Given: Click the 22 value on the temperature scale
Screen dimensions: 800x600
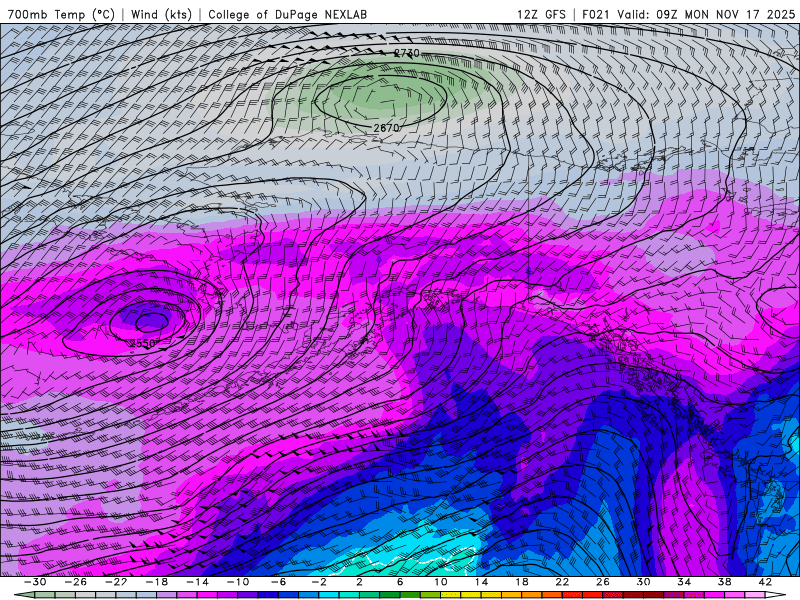Looking at the screenshot, I should (x=562, y=582).
